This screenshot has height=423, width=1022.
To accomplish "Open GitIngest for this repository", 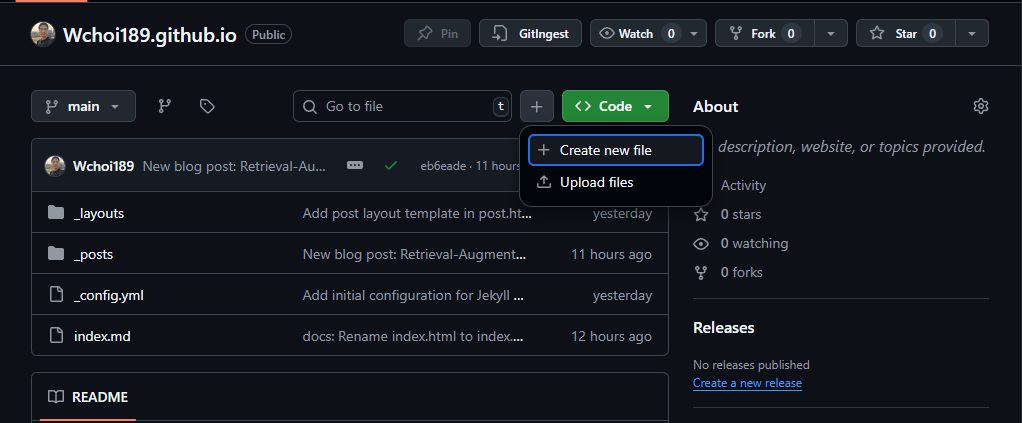I will coord(531,33).
